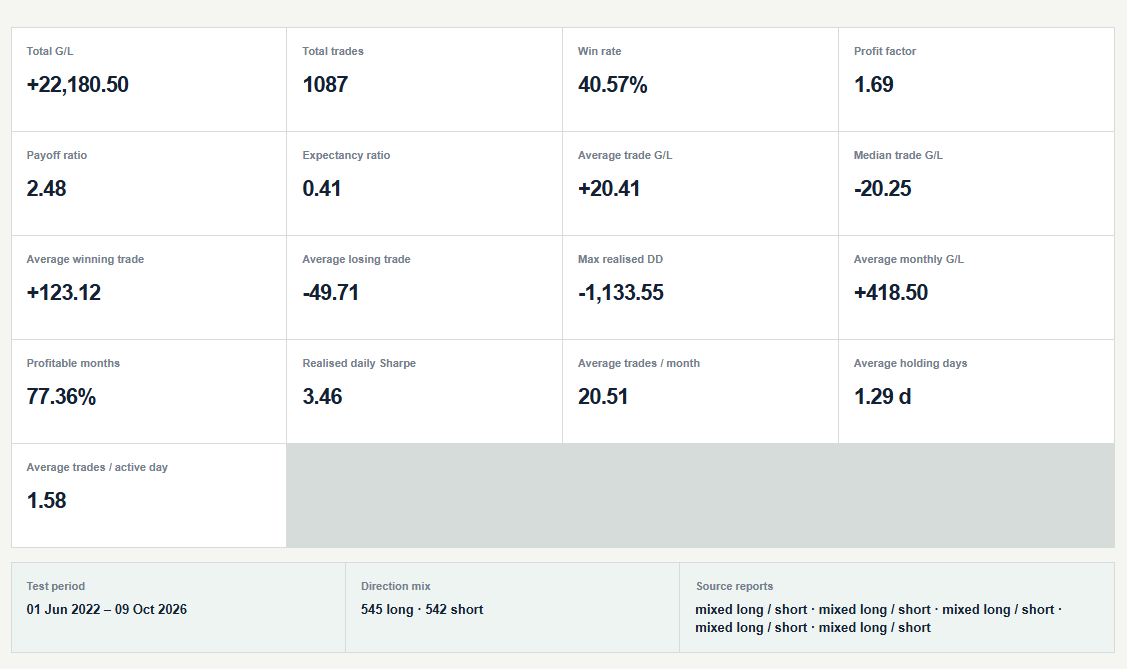
Task: Click Average trades / month value 20.51
Action: pyautogui.click(x=603, y=397)
